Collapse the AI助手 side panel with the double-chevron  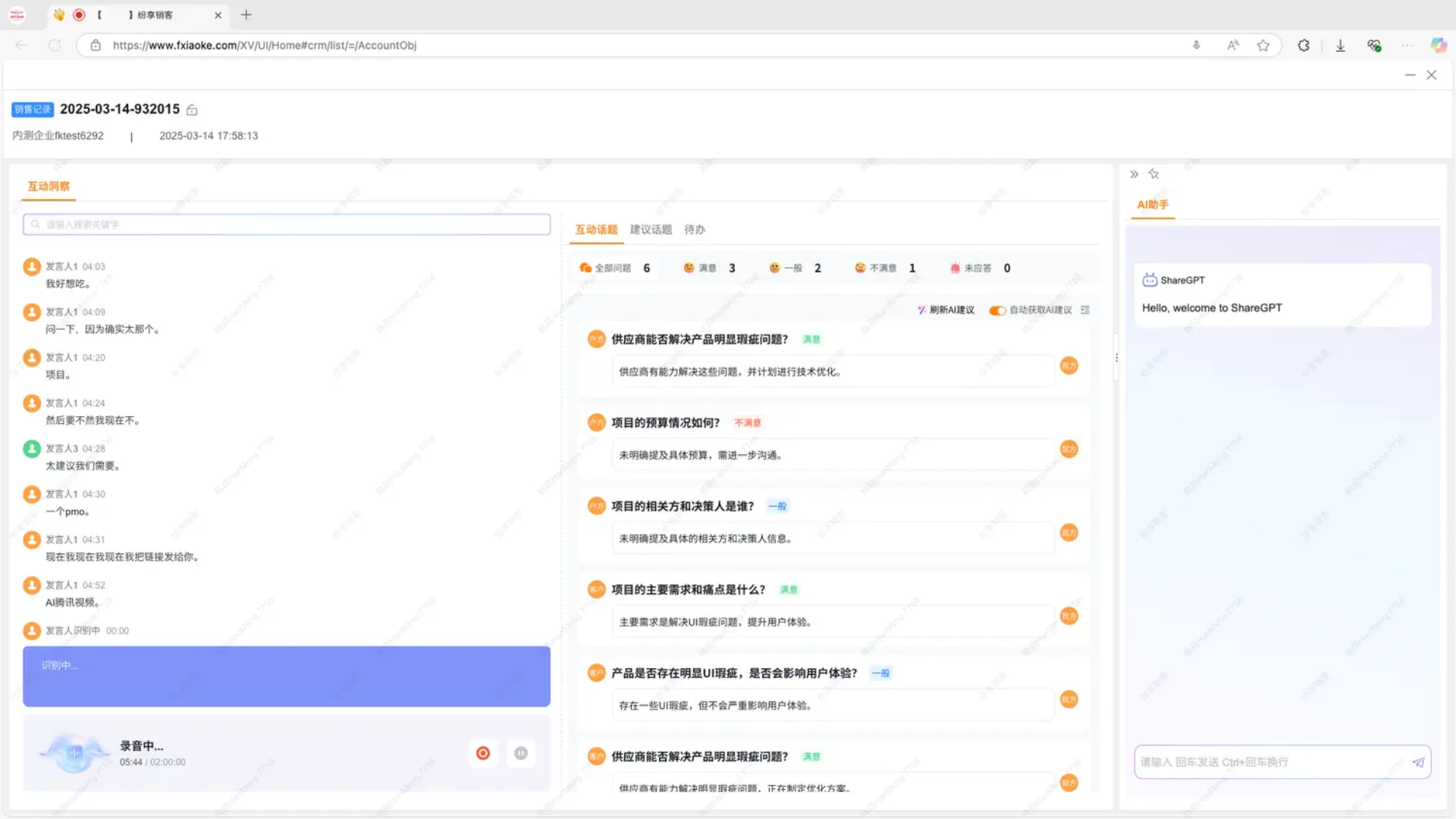(1134, 174)
